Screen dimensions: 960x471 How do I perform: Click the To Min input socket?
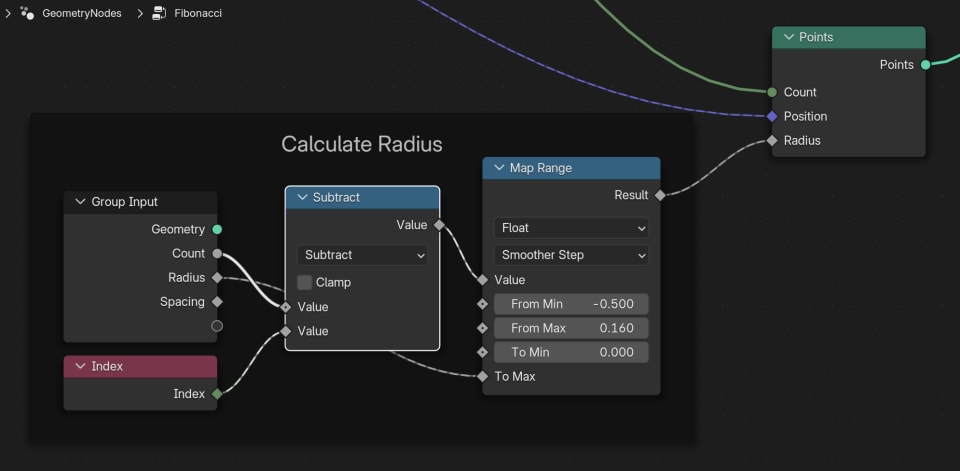click(x=482, y=352)
